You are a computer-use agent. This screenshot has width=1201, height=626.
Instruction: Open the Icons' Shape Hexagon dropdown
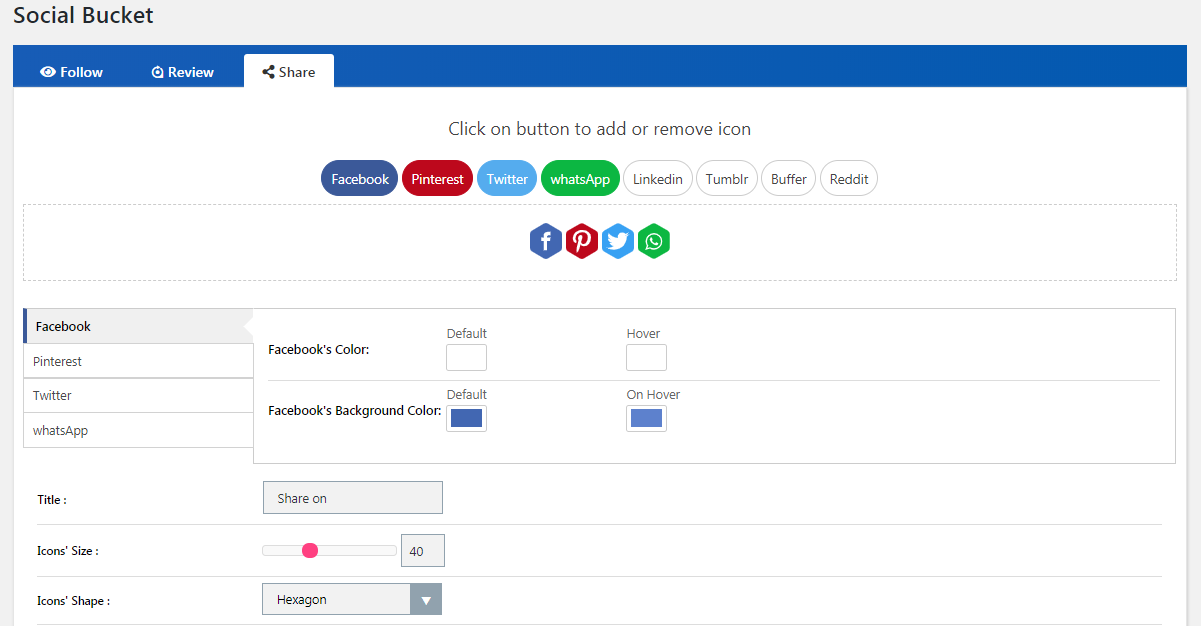(x=351, y=599)
